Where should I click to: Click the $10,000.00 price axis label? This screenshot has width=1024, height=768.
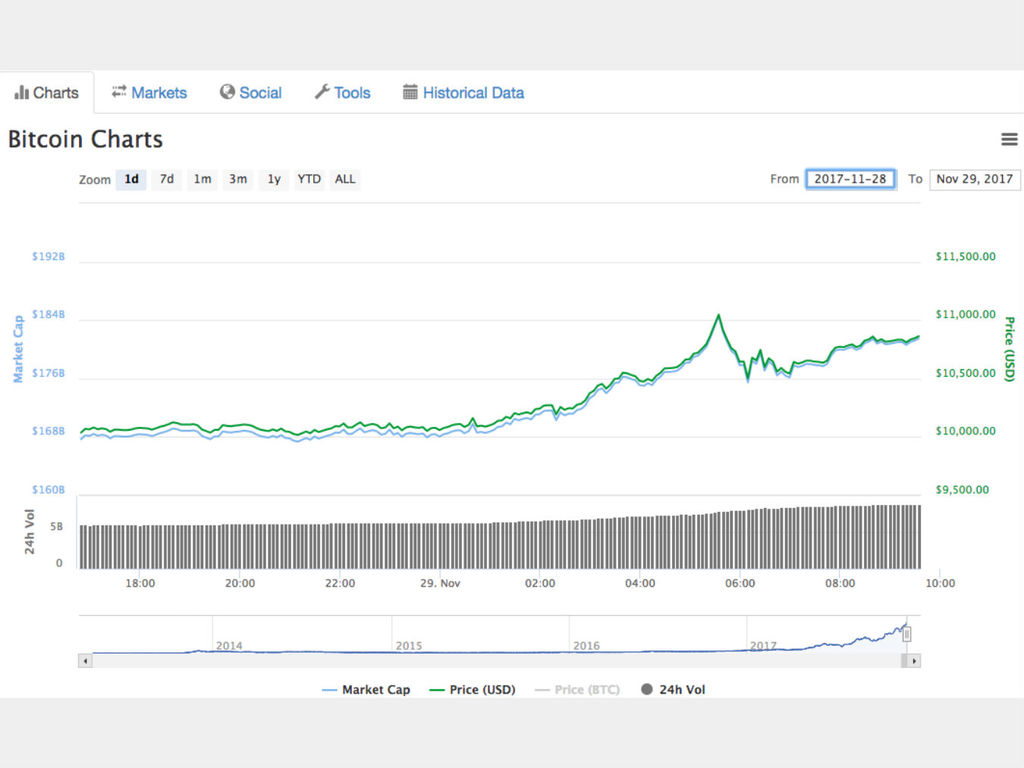pos(965,431)
